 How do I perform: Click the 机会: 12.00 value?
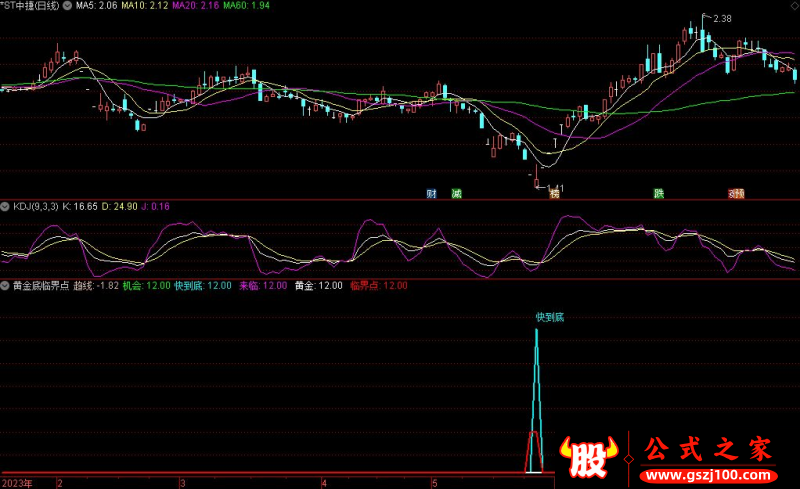coord(146,286)
